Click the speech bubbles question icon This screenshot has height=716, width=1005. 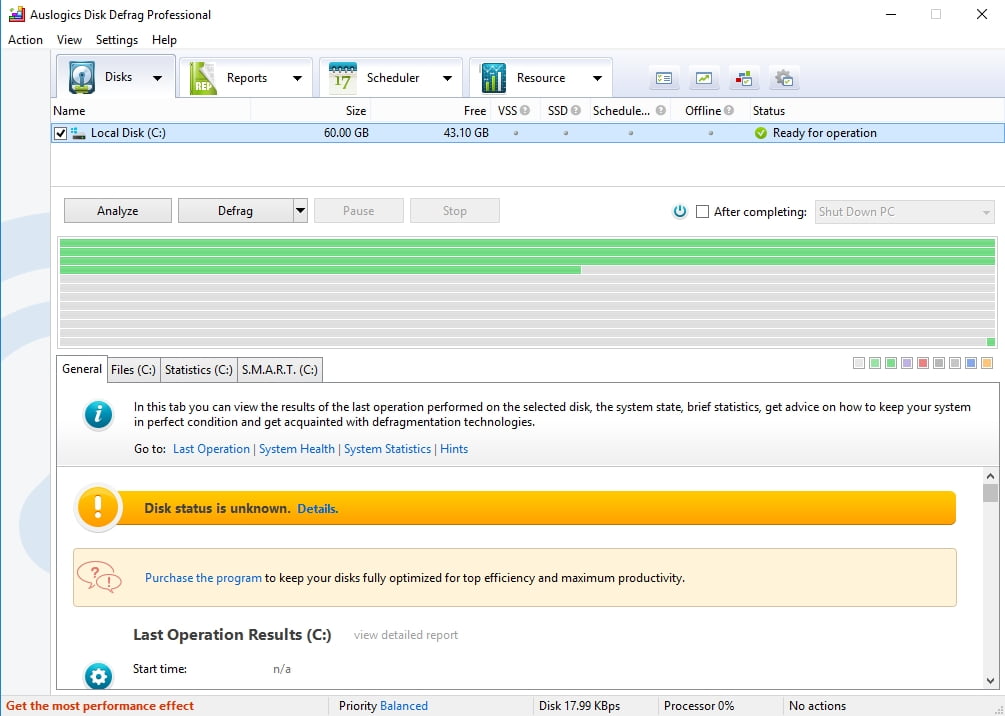99,576
